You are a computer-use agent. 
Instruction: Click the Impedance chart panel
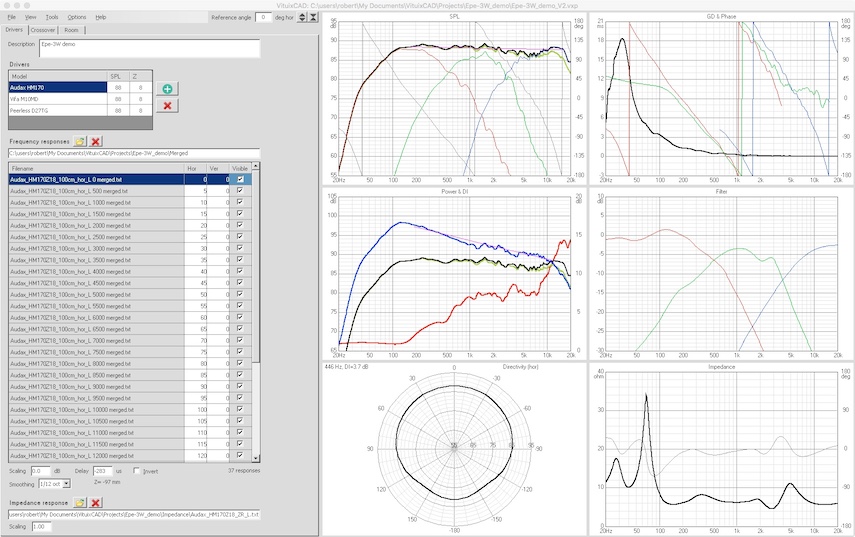pyautogui.click(x=721, y=448)
